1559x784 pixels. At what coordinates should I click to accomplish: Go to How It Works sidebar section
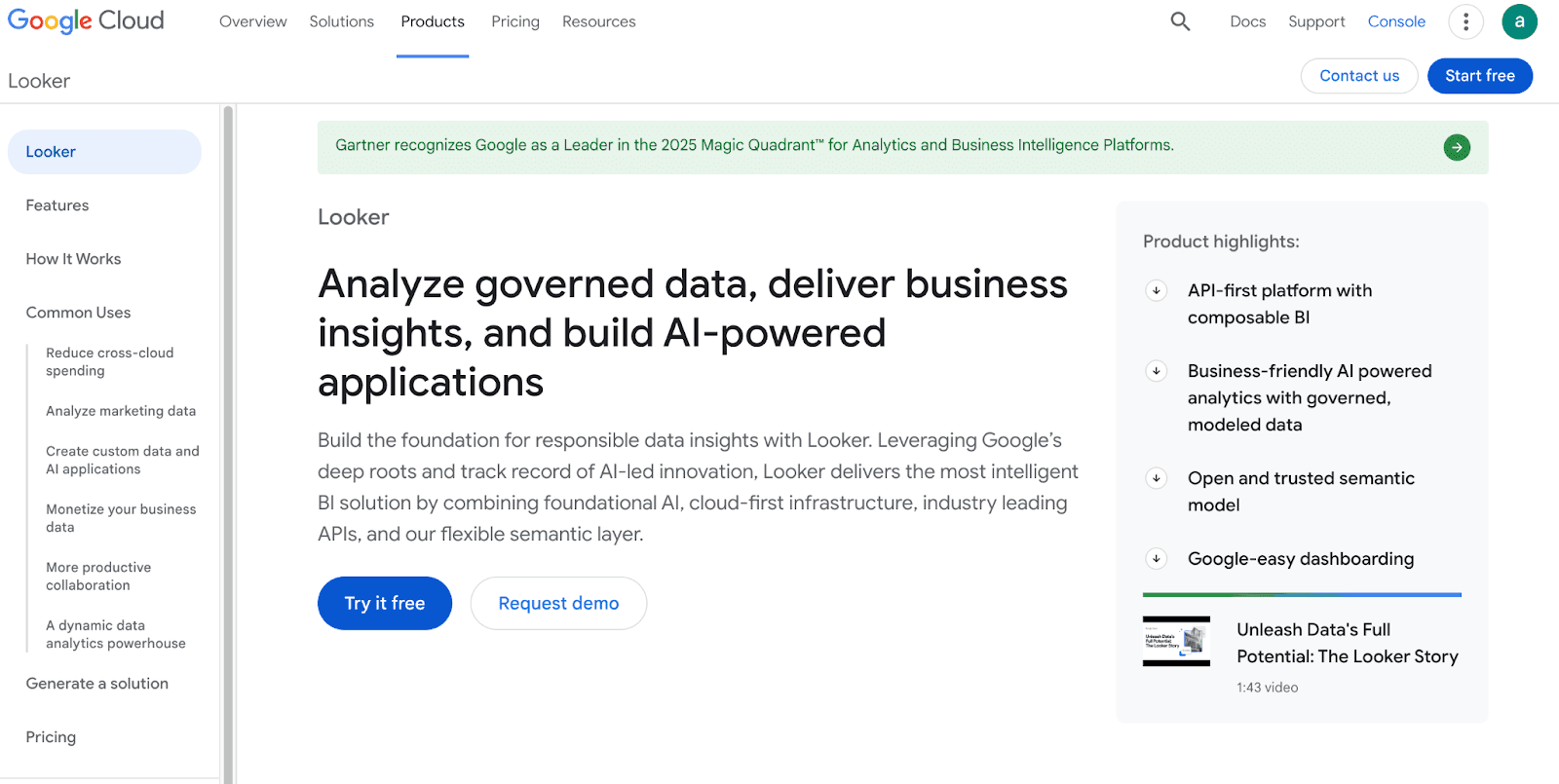74,259
